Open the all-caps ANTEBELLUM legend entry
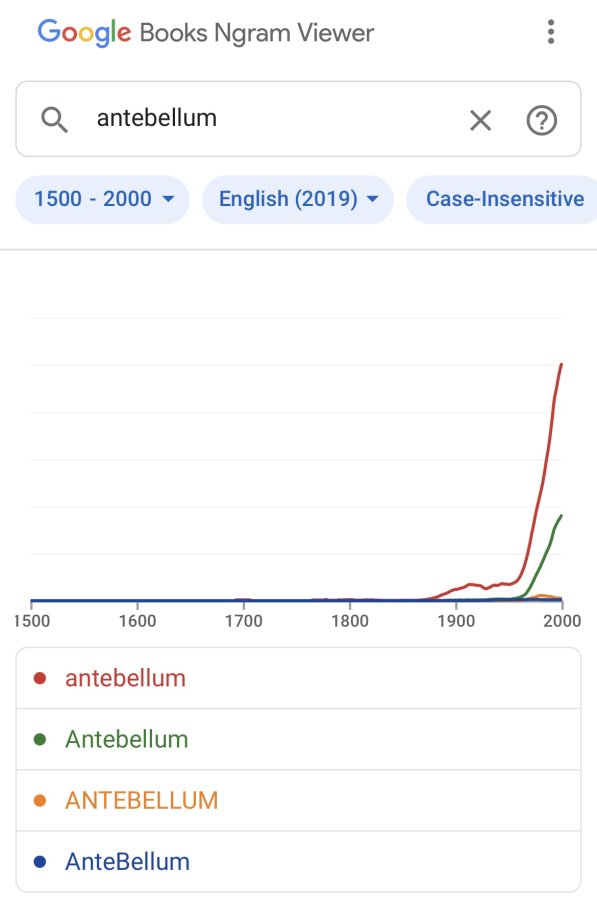597x900 pixels. pos(298,800)
